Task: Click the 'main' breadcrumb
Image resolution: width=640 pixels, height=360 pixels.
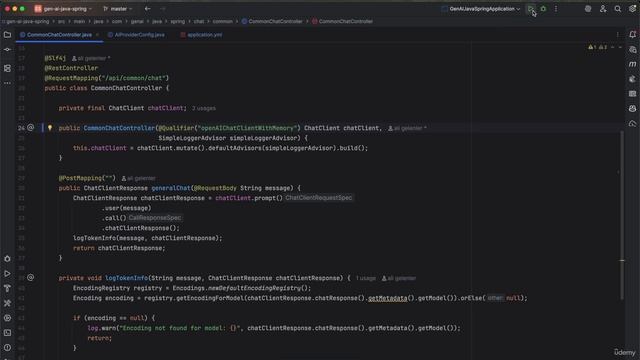Action: click(x=79, y=21)
